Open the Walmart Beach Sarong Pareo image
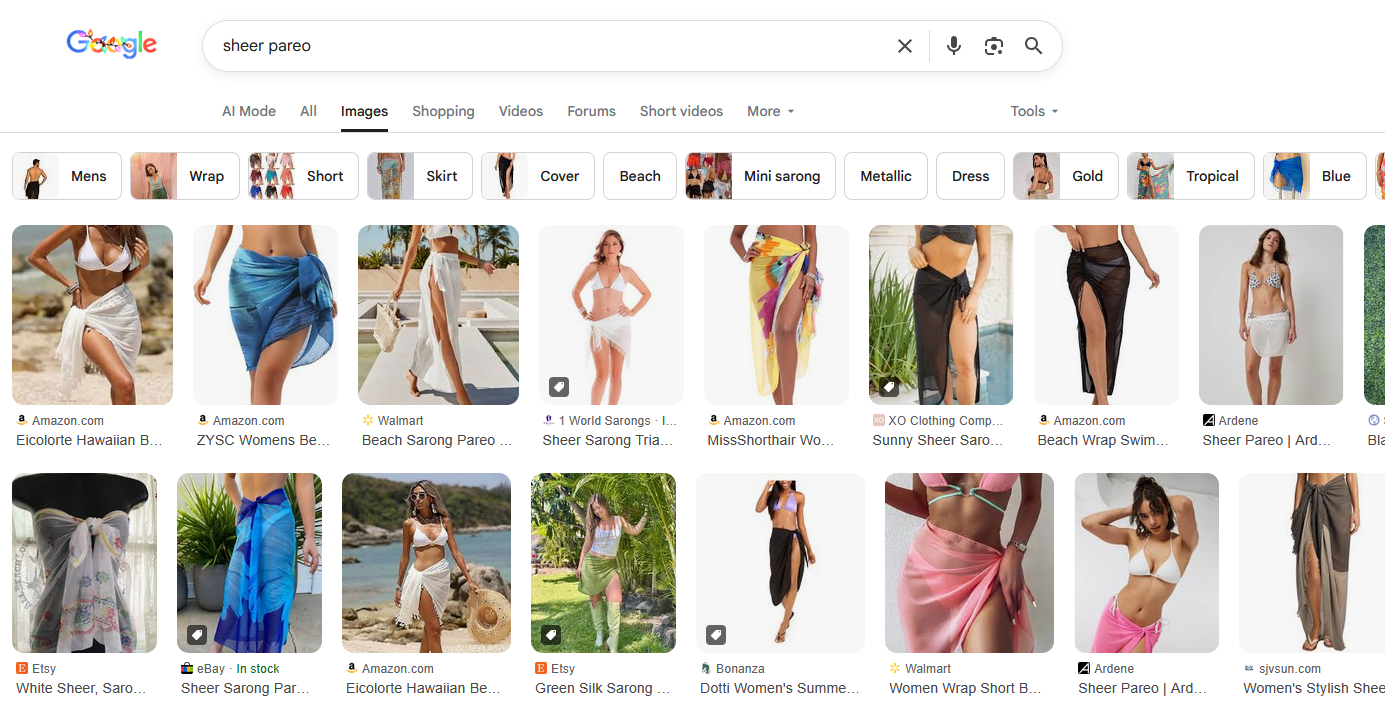 point(438,315)
